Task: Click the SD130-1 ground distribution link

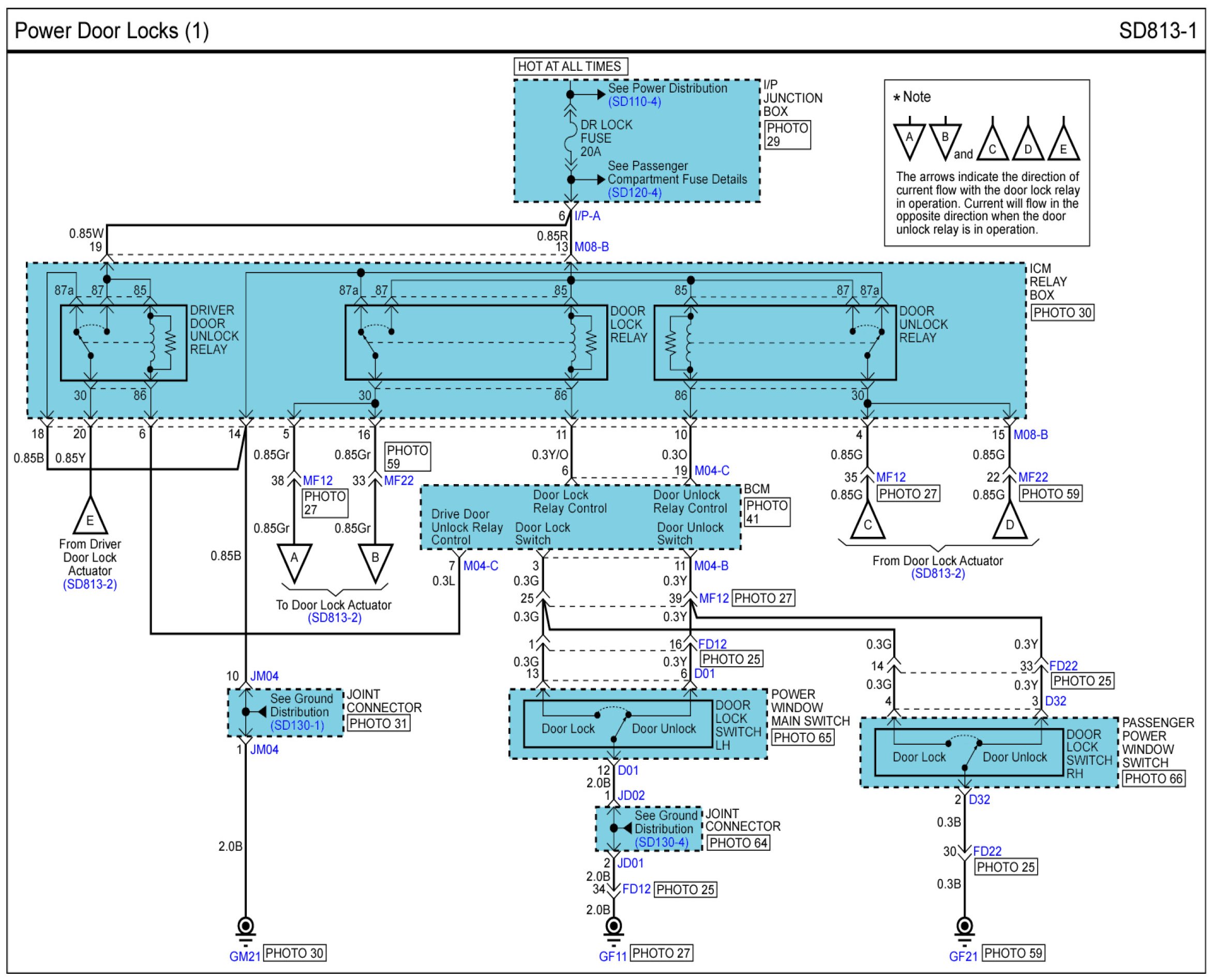Action: [297, 726]
